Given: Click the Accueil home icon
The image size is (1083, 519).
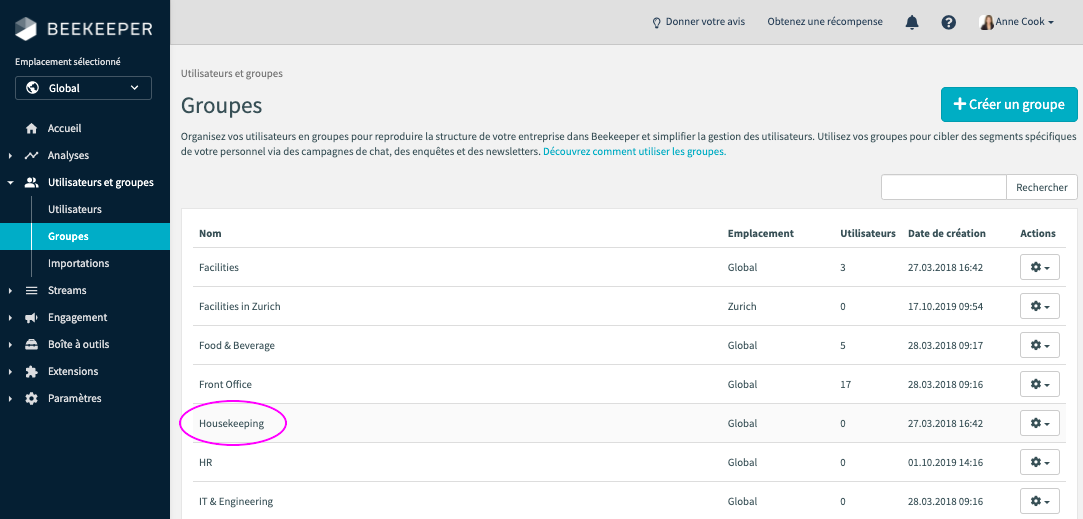Looking at the screenshot, I should (x=31, y=129).
